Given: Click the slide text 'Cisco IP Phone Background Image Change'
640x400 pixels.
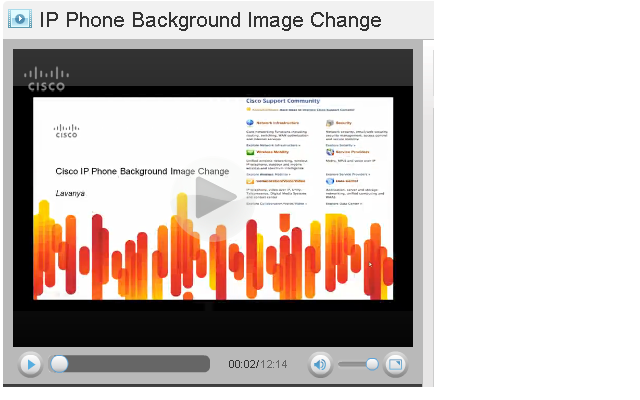Looking at the screenshot, I should pyautogui.click(x=142, y=171).
